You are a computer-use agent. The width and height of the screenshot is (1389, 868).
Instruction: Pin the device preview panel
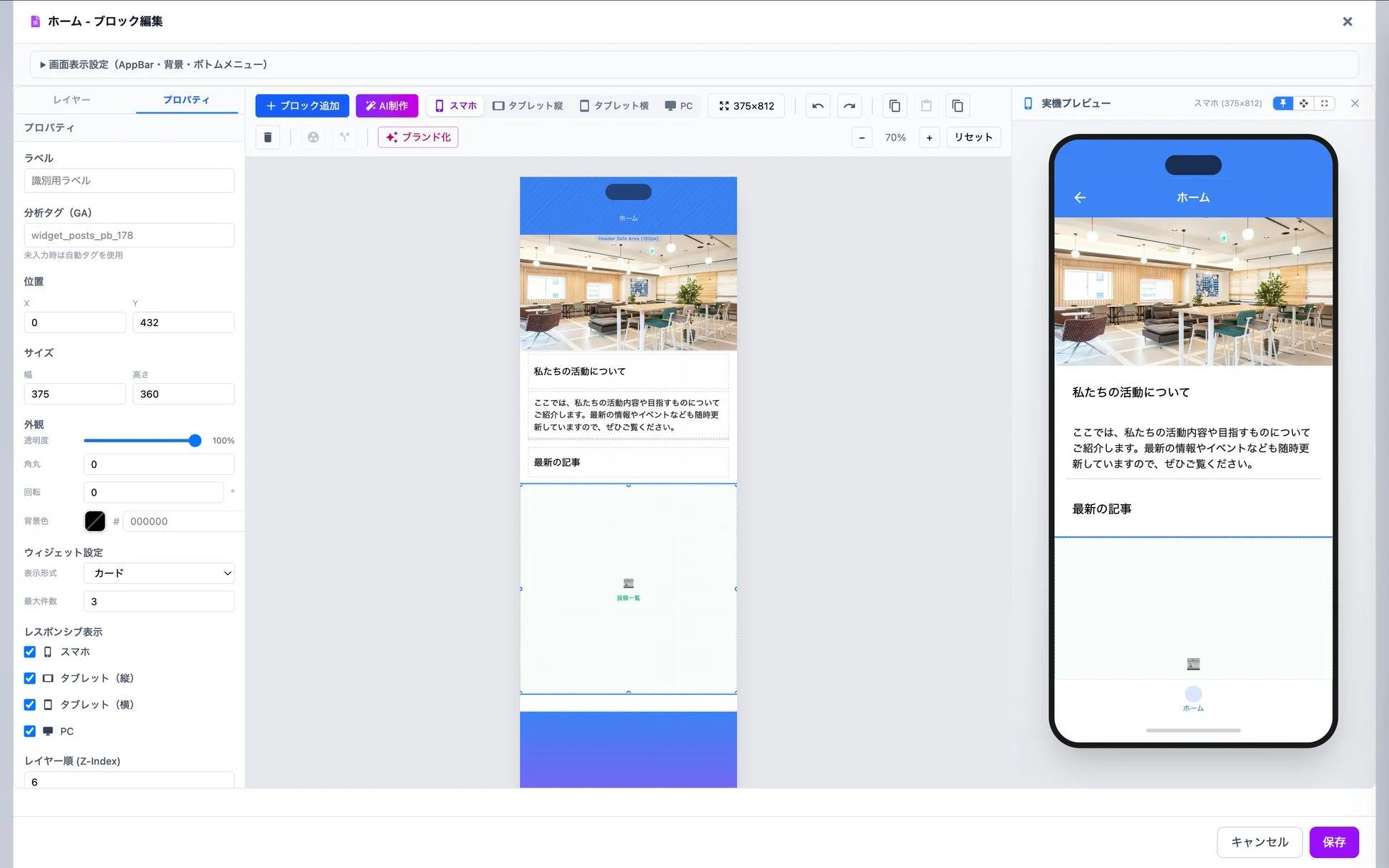tap(1283, 103)
